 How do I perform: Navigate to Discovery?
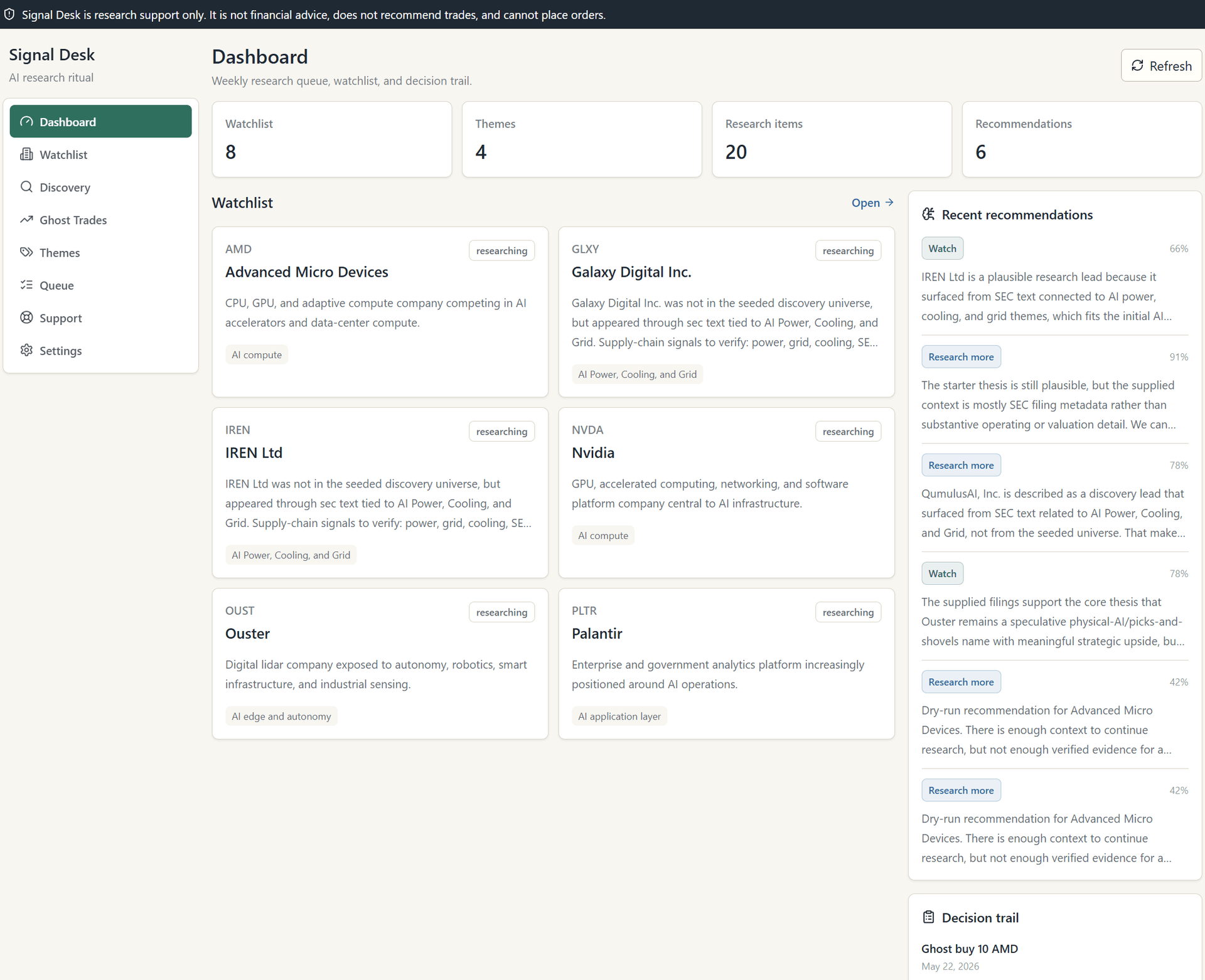(x=100, y=187)
